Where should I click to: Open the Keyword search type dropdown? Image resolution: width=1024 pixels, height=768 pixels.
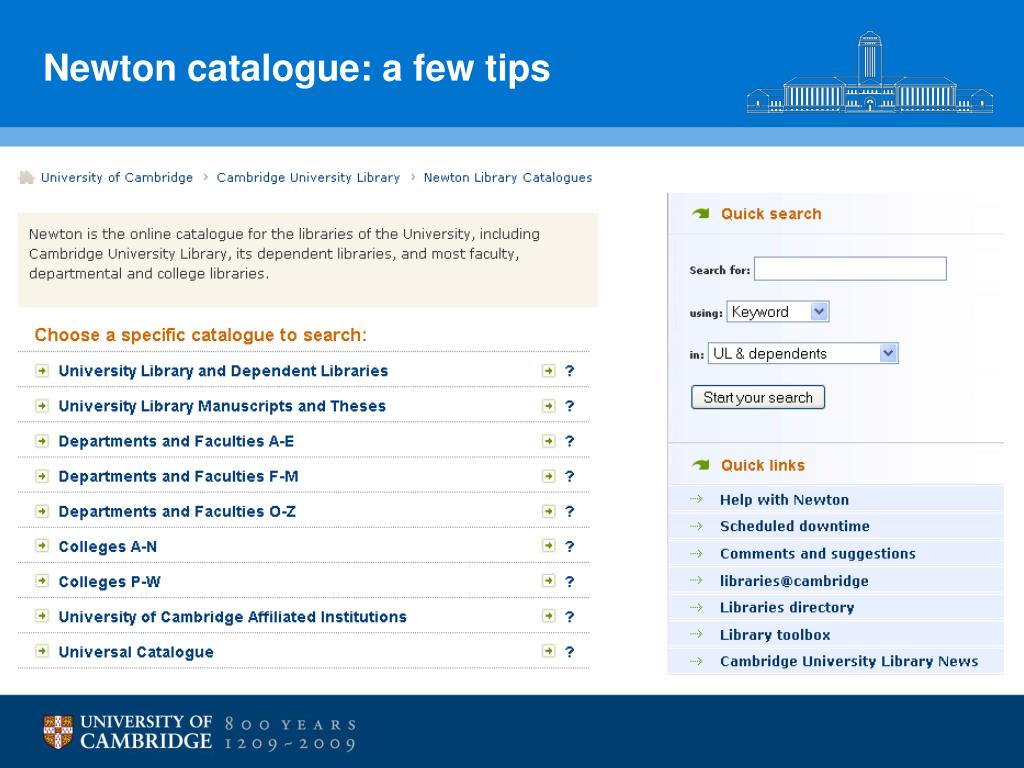[778, 312]
